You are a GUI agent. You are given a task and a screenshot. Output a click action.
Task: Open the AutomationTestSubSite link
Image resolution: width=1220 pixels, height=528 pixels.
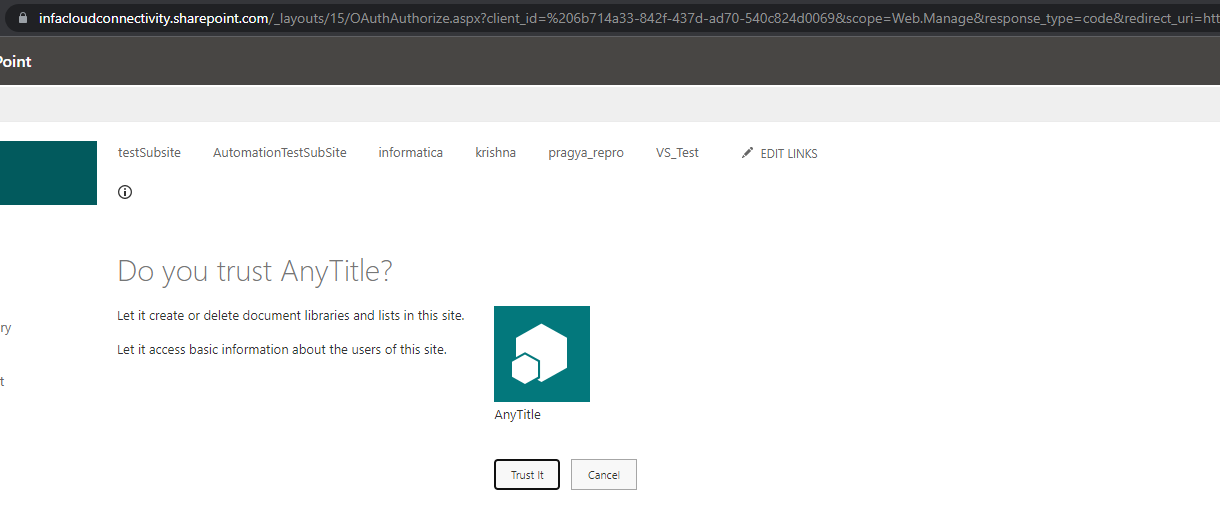click(280, 153)
